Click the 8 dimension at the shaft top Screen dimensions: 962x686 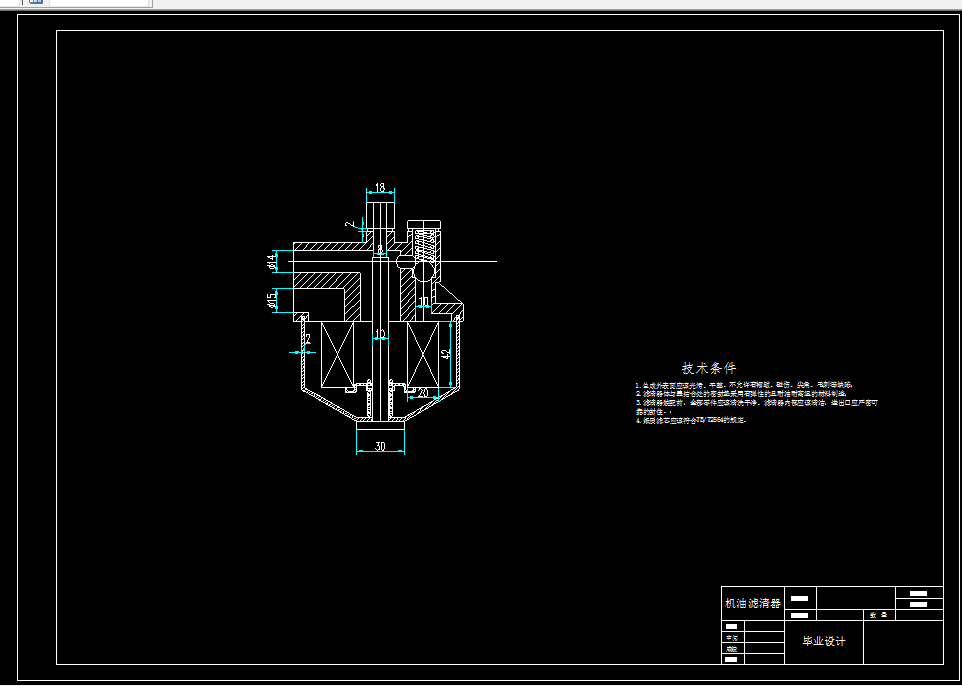tap(380, 249)
